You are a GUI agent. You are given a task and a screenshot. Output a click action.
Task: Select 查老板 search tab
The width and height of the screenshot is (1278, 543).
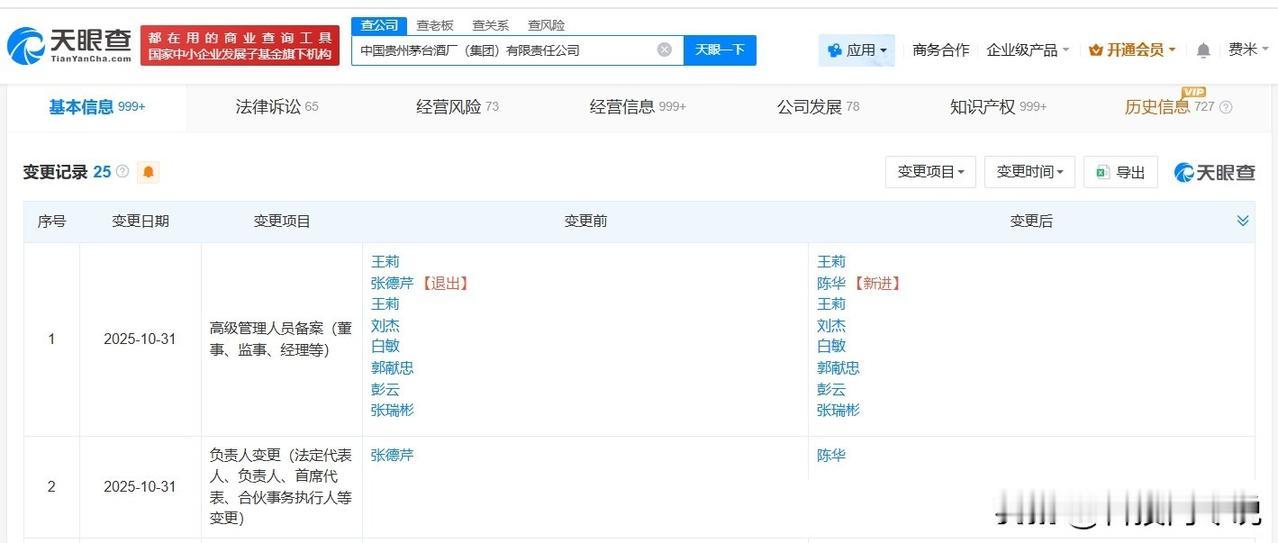coord(435,25)
